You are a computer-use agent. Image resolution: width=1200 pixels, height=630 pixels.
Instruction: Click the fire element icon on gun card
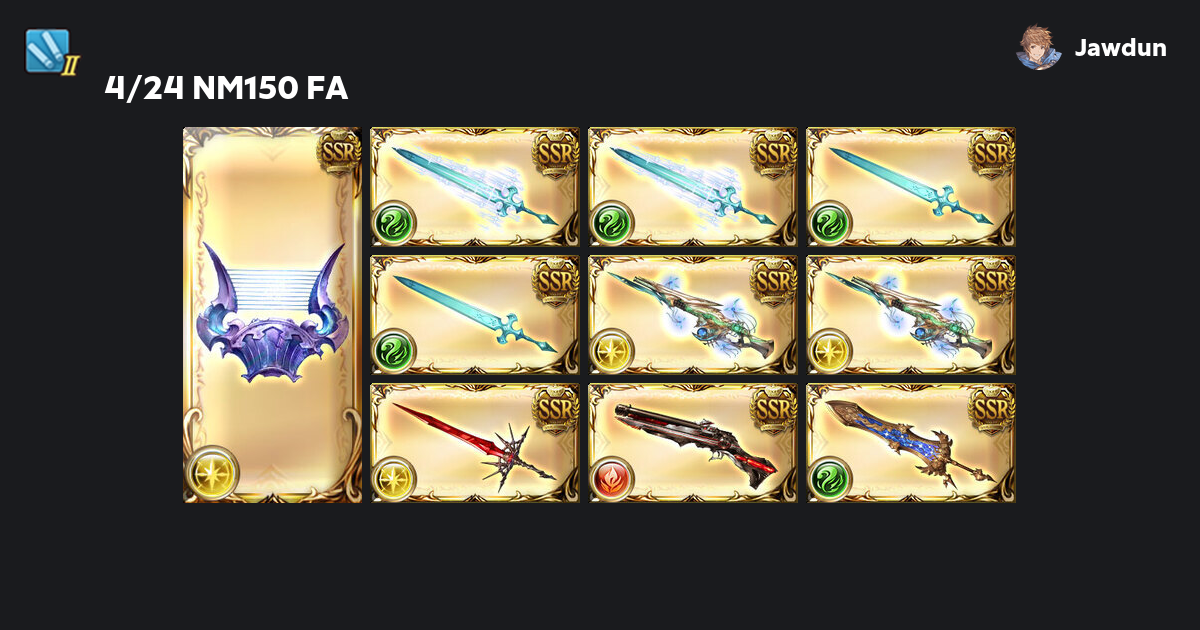click(x=612, y=479)
